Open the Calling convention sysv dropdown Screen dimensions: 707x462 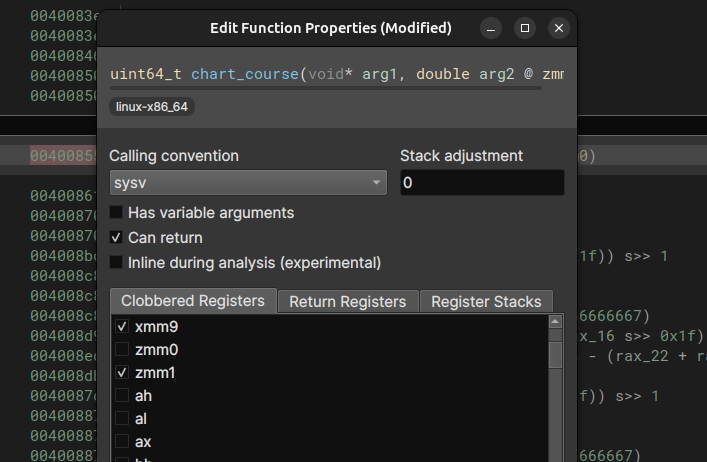(248, 183)
